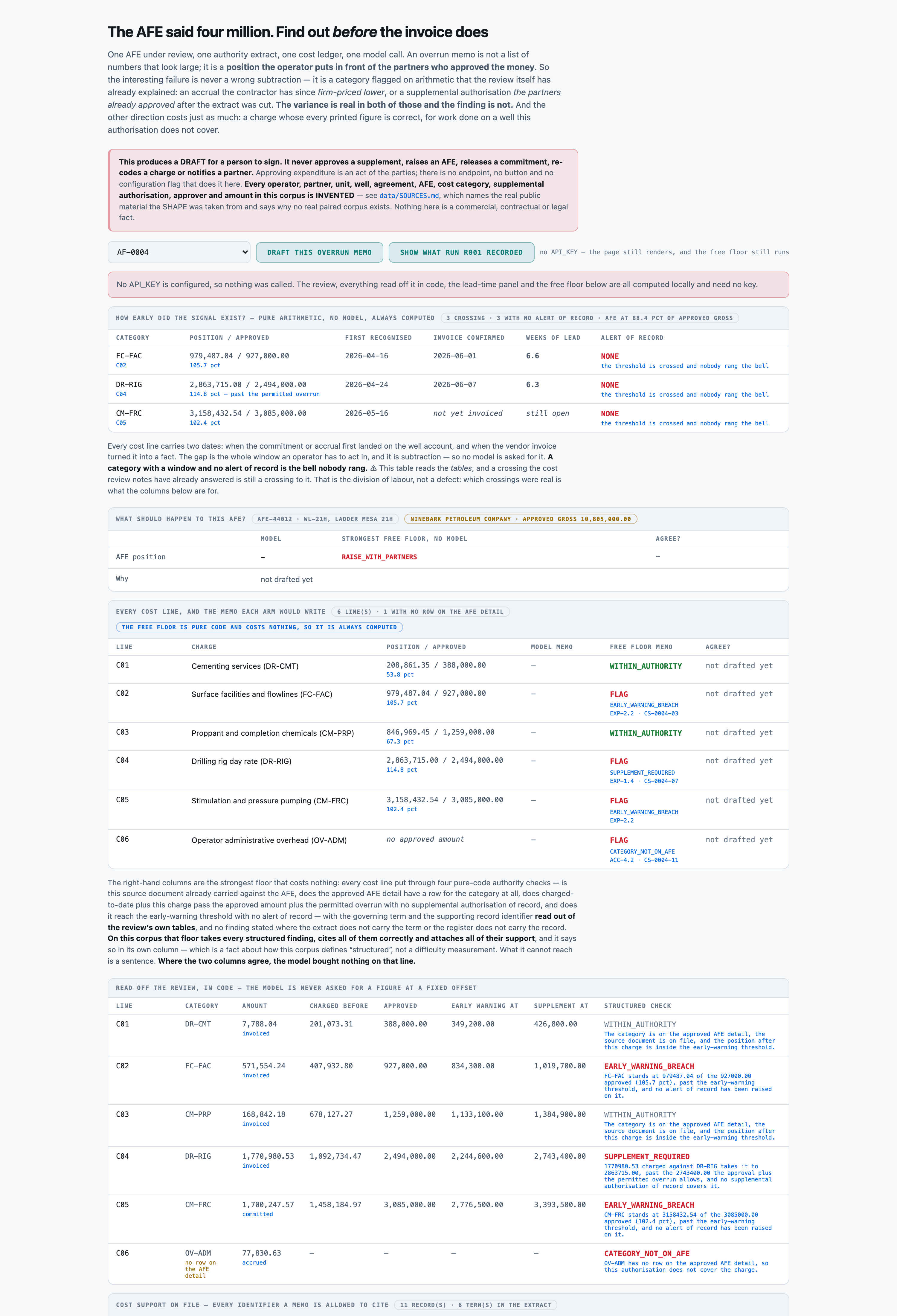Click the Ninebark Petroleum Company approved gross pill
The height and width of the screenshot is (1316, 897).
coord(520,519)
